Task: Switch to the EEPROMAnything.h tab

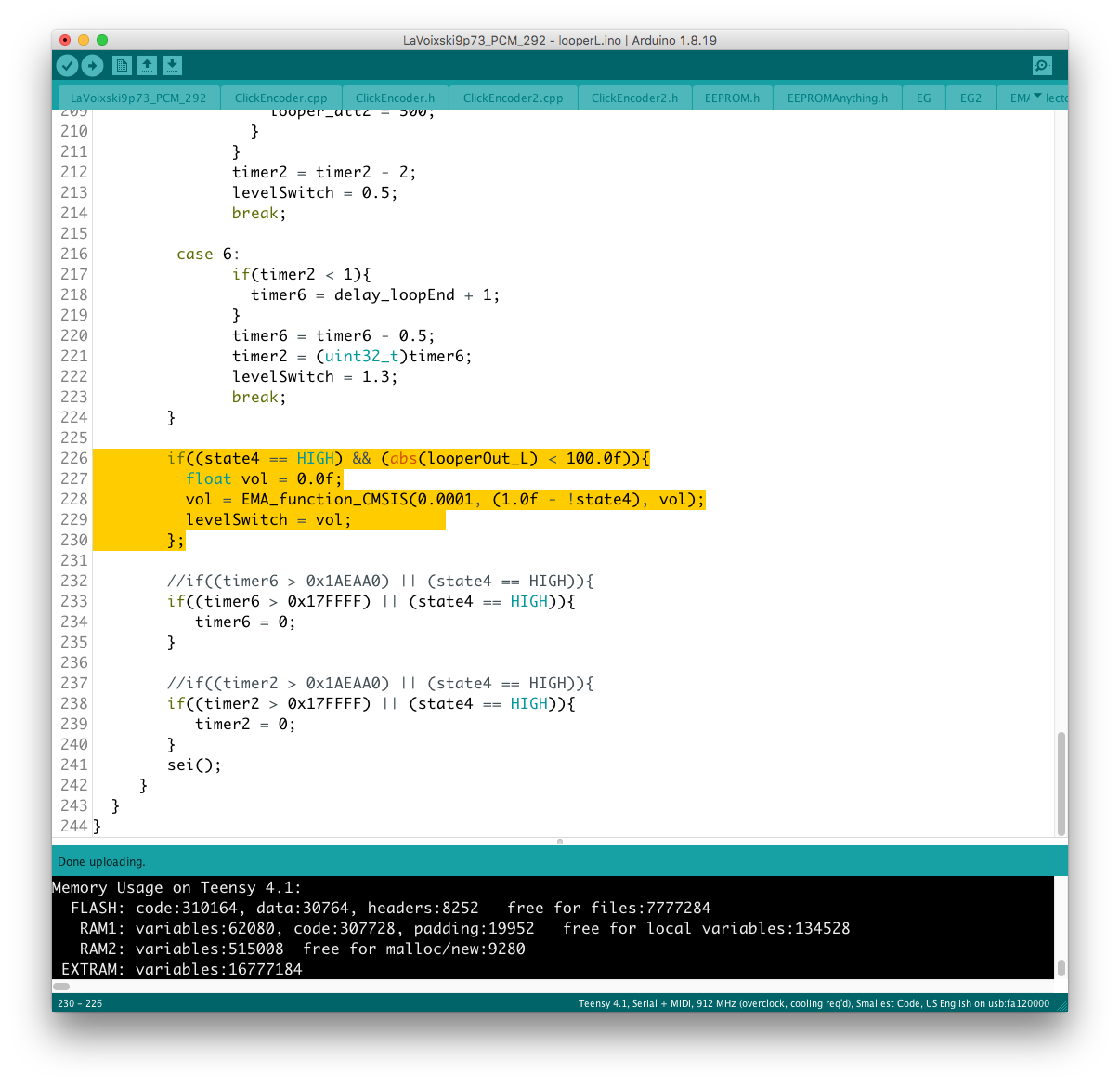Action: (837, 98)
